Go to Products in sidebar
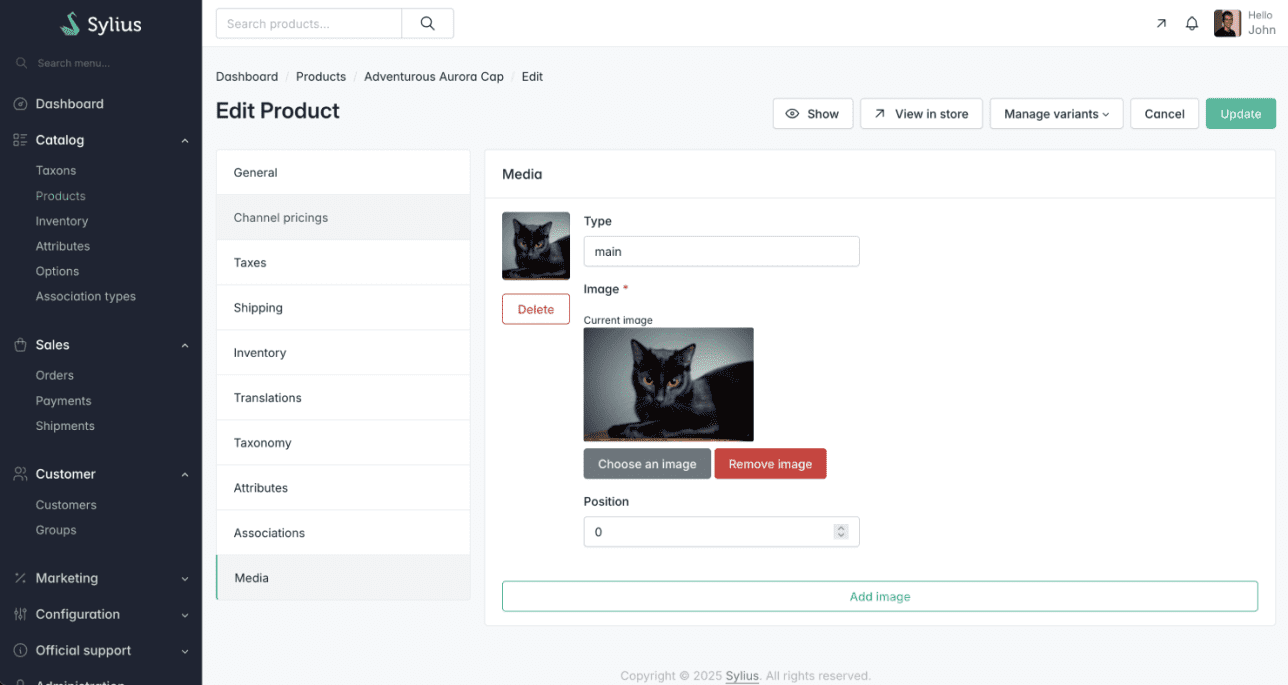 point(61,196)
